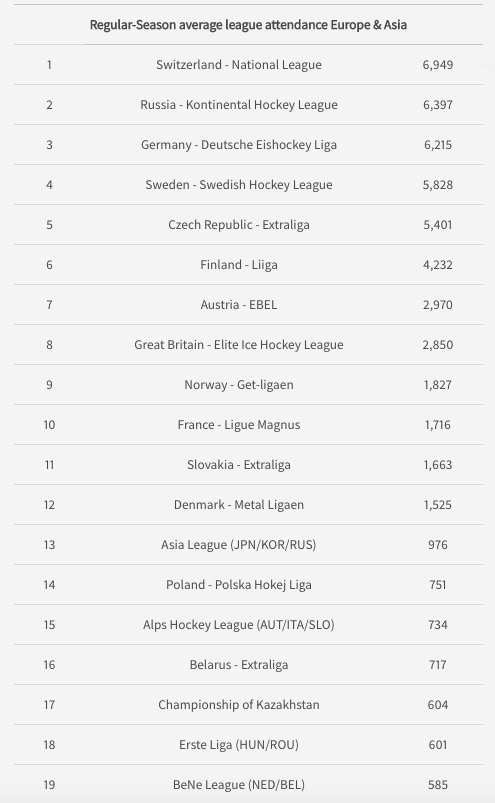Click the Finland - Liiga row

(x=248, y=264)
